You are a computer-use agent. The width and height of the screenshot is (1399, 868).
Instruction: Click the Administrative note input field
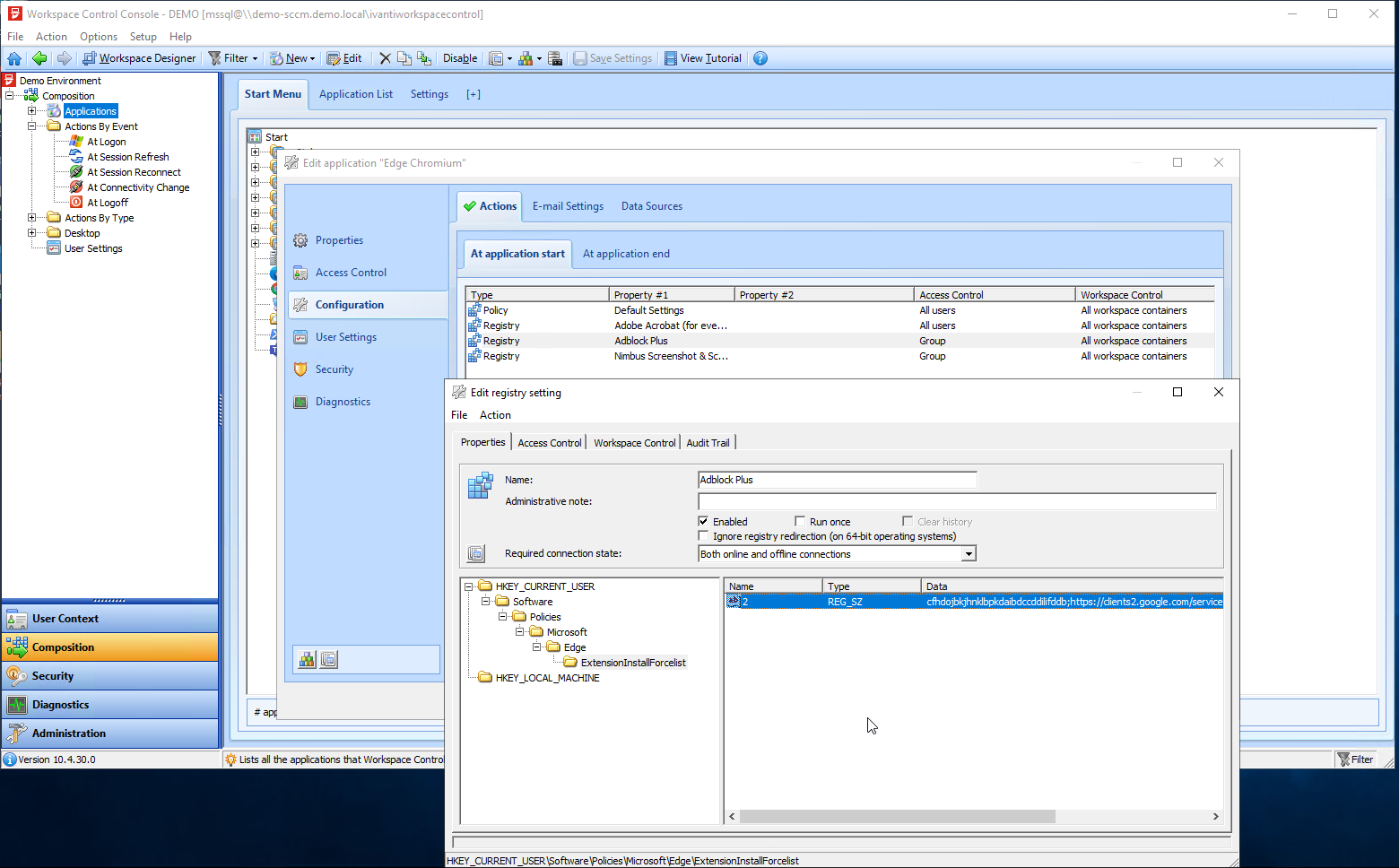coord(957,501)
